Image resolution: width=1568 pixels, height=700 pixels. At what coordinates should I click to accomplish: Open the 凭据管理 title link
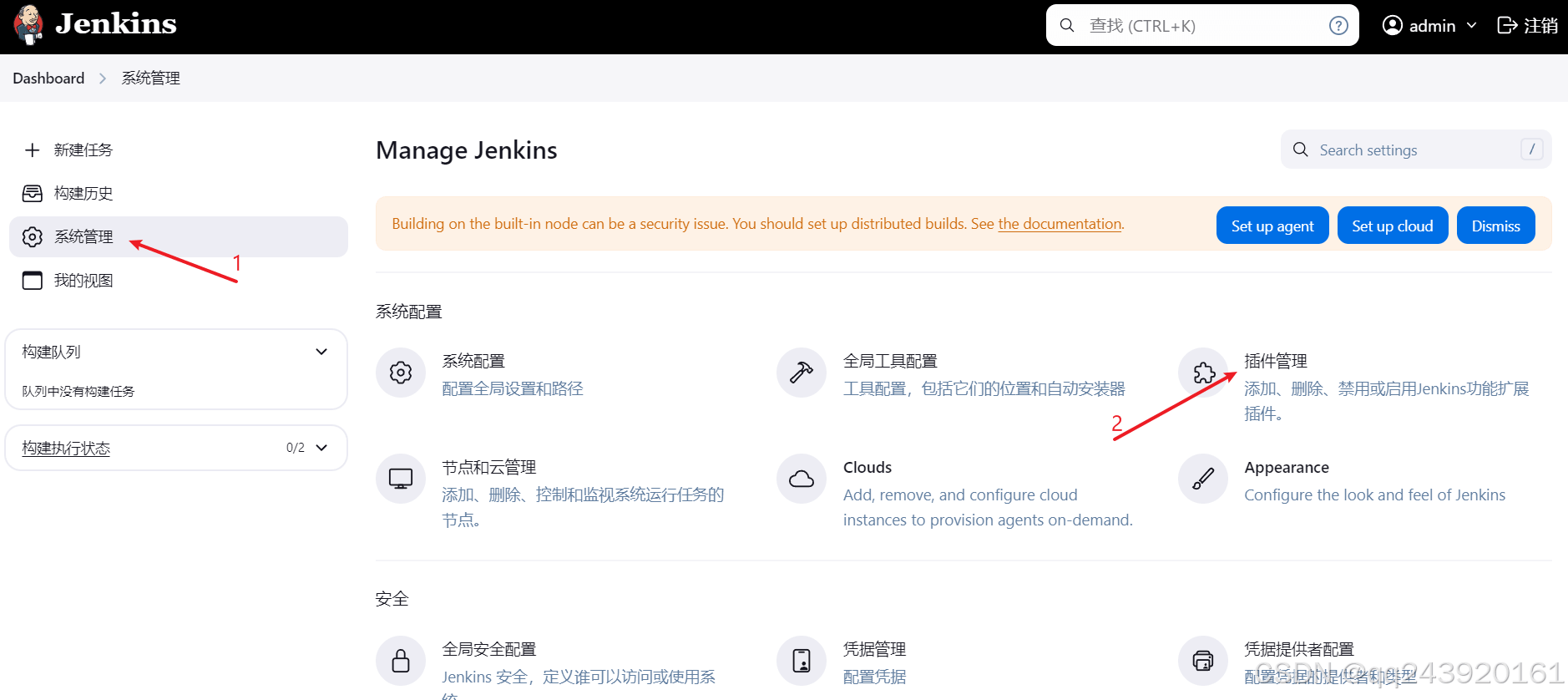(874, 649)
